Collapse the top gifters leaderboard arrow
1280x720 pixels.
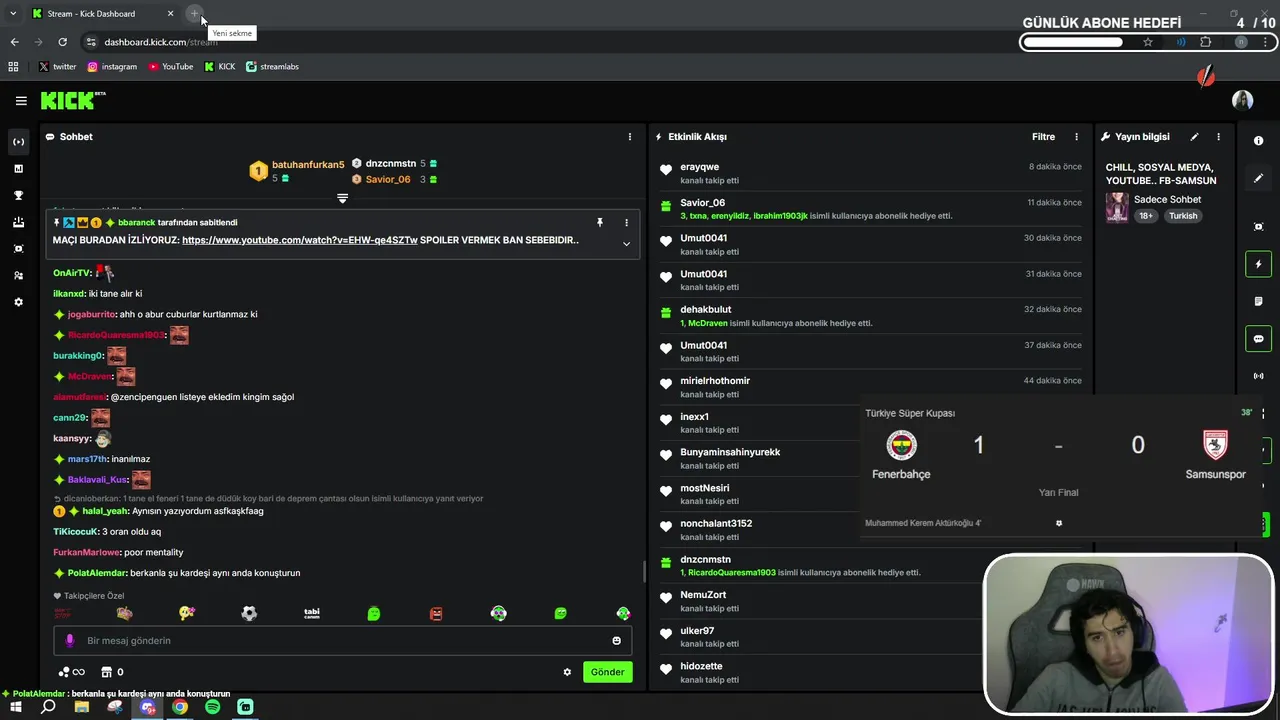[342, 198]
